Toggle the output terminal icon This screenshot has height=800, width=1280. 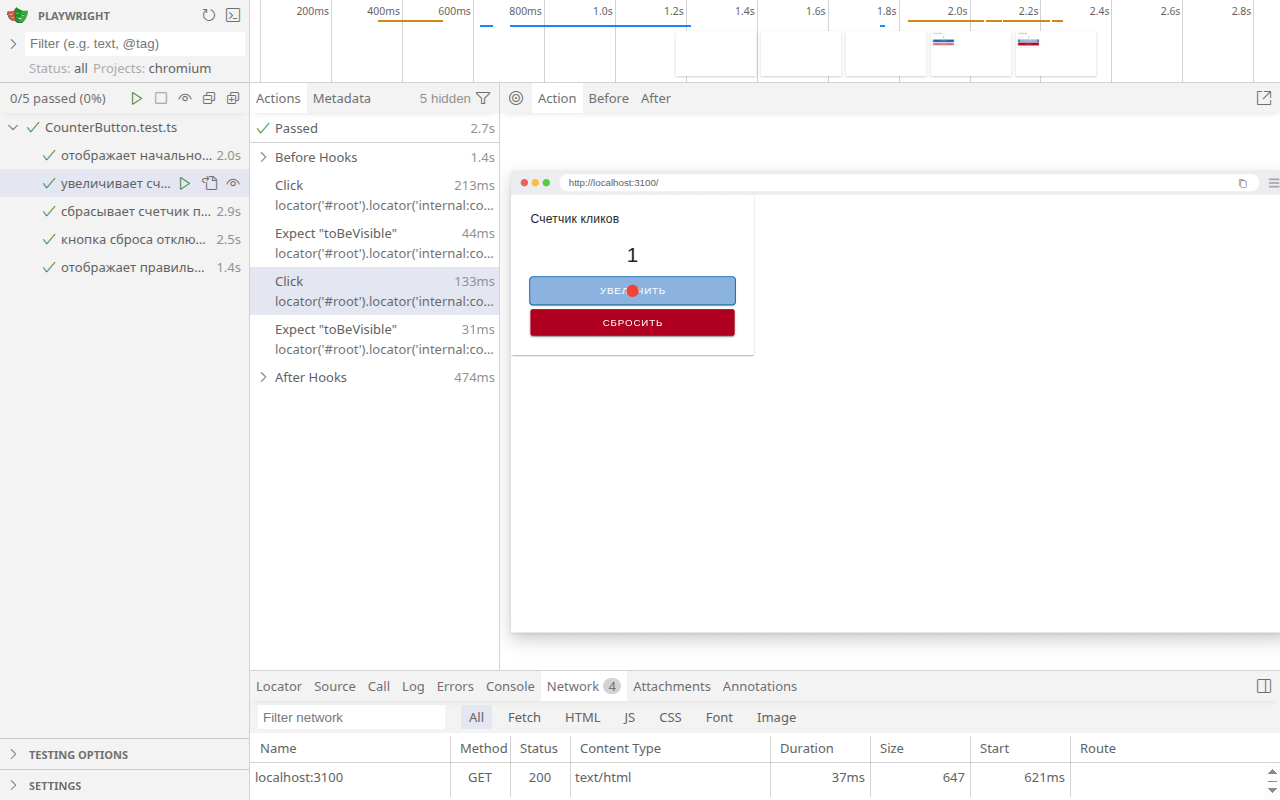(x=233, y=15)
